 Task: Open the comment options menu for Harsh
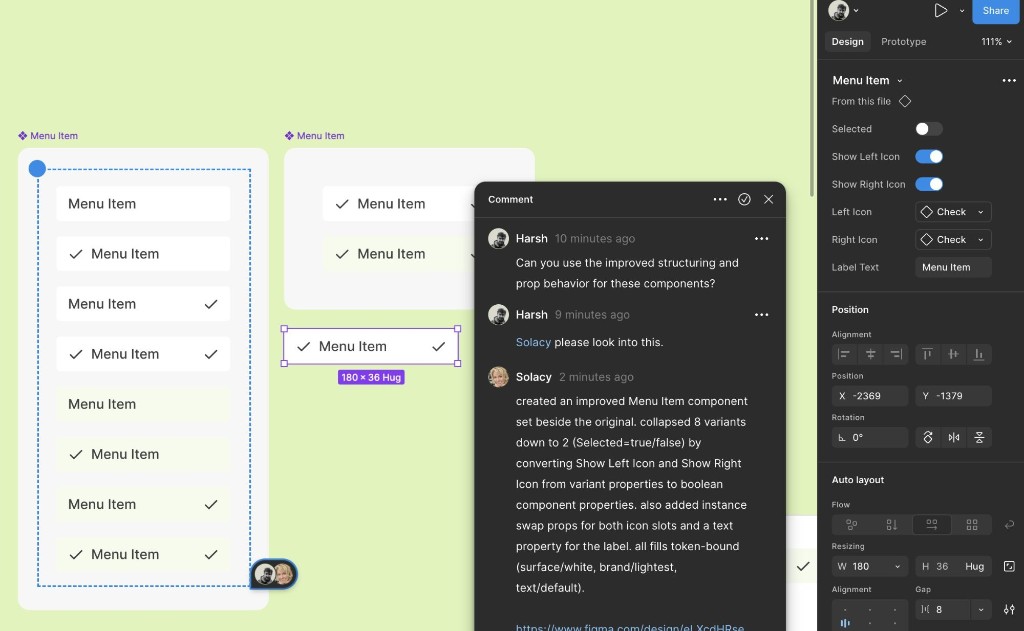click(x=762, y=238)
